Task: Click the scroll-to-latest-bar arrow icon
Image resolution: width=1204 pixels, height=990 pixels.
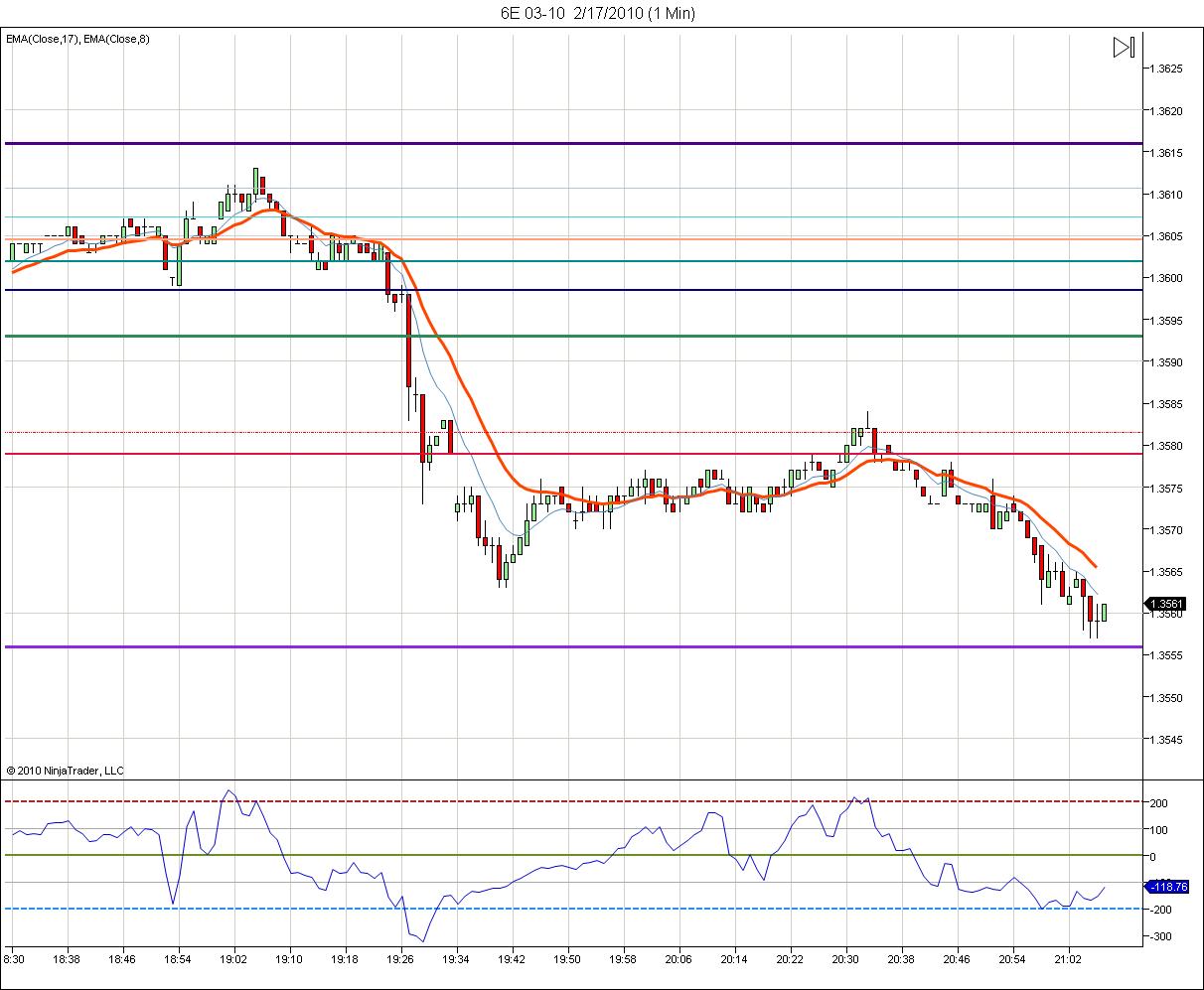Action: [x=1124, y=47]
